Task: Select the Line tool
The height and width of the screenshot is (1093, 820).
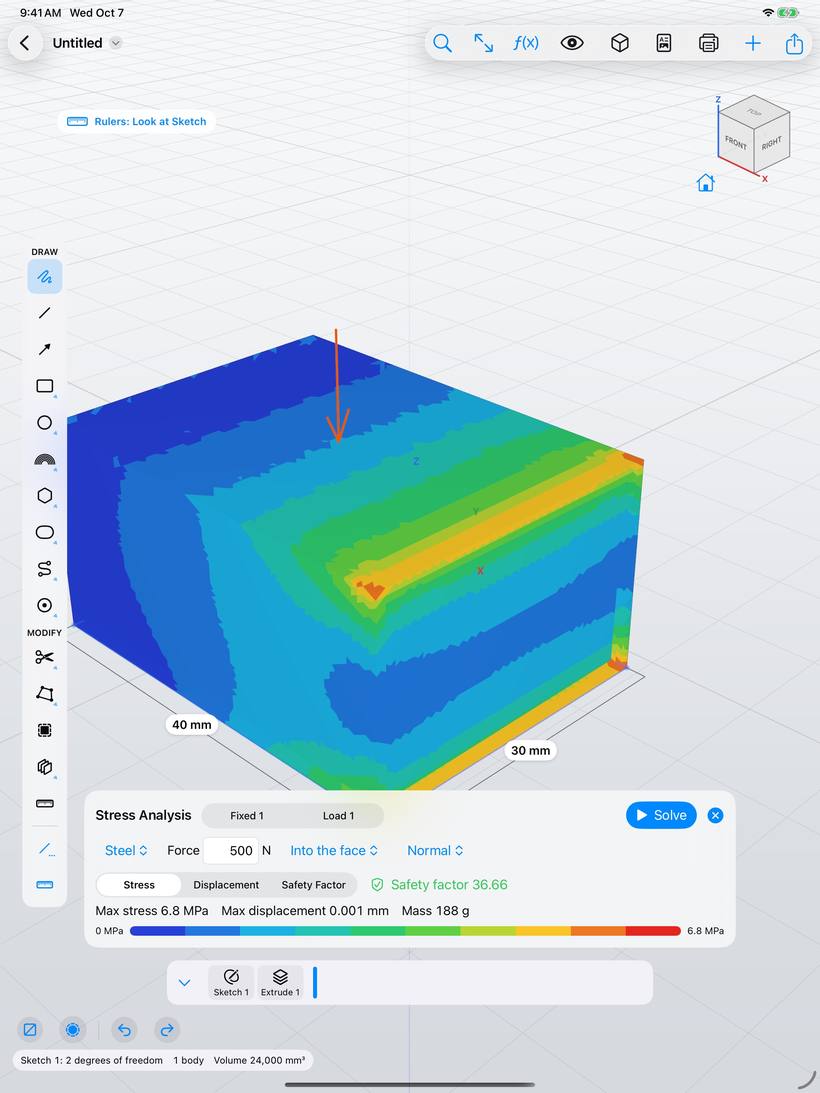Action: 45,313
